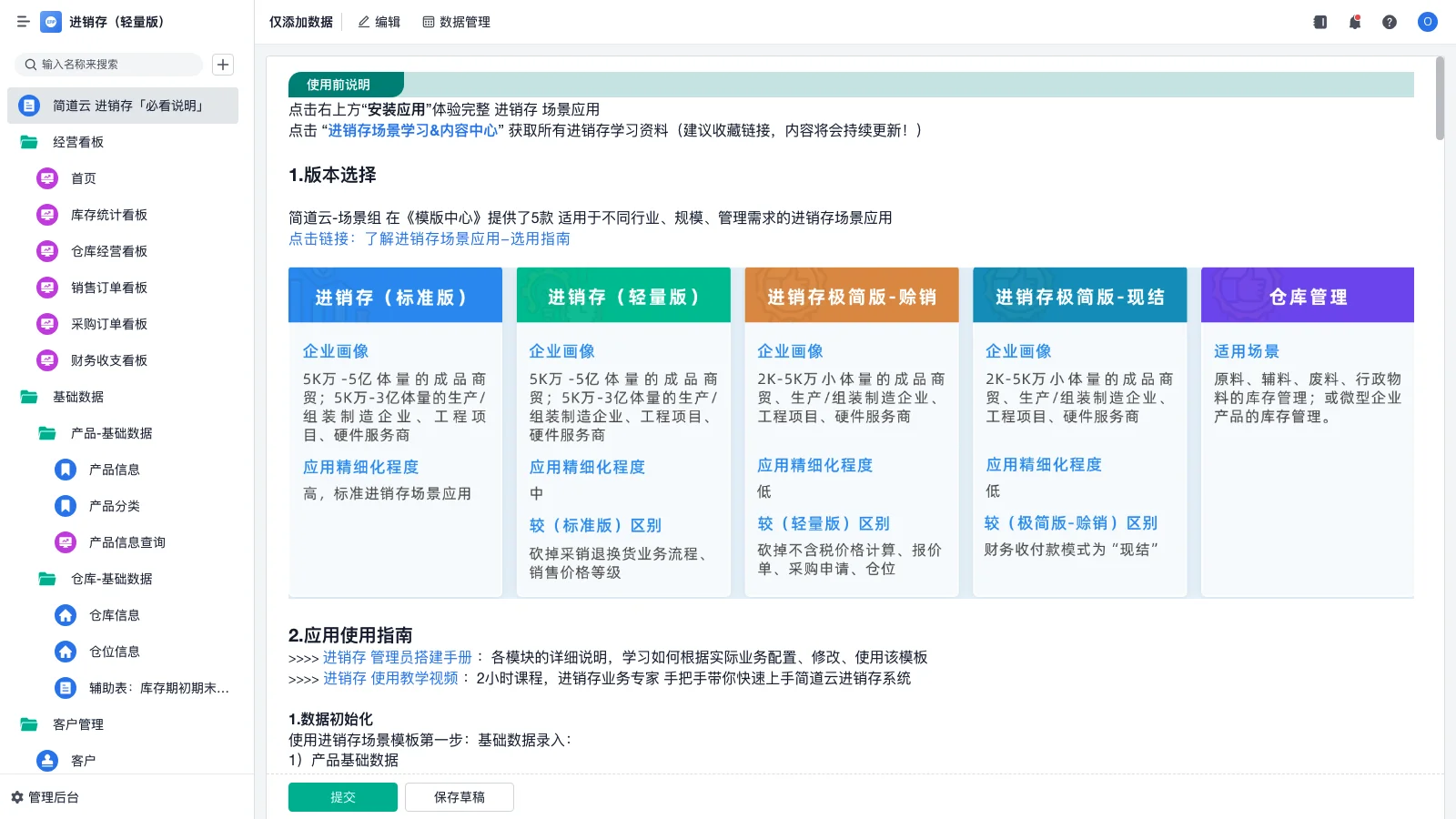Open the help question mark icon
1456x819 pixels.
[1390, 22]
